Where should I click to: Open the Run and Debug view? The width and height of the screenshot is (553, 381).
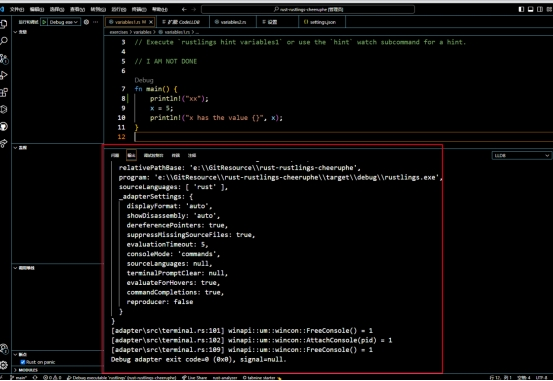click(4, 75)
